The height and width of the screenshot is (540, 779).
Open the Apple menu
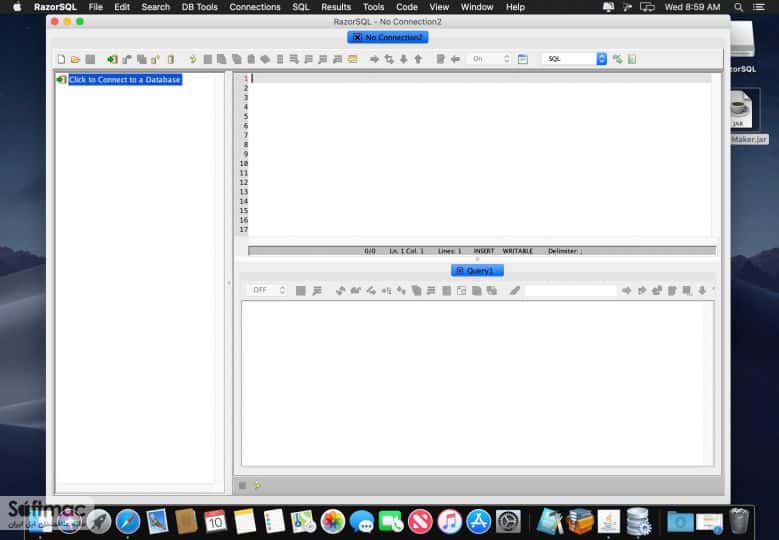17,7
